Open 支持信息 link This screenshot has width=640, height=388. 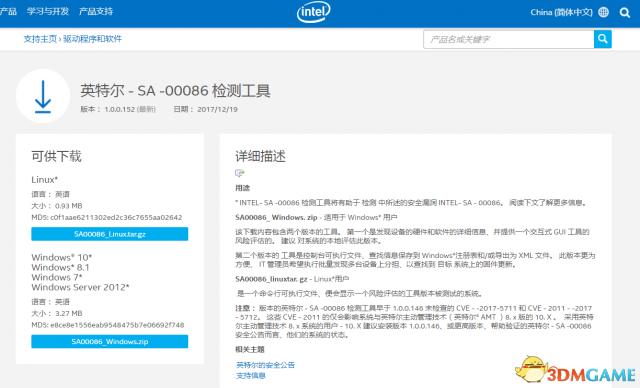[x=251, y=375]
